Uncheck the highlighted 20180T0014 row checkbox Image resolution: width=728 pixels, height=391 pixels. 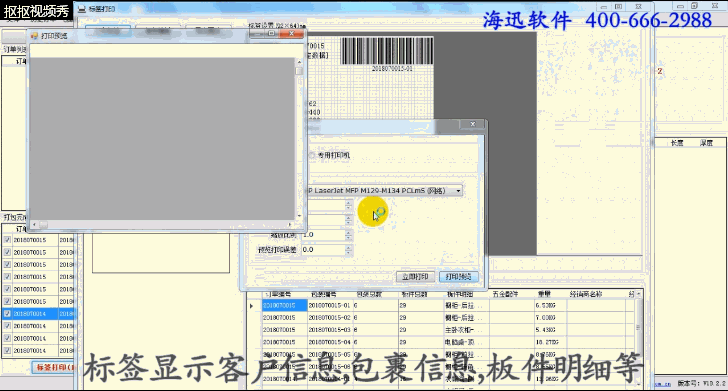[7, 313]
